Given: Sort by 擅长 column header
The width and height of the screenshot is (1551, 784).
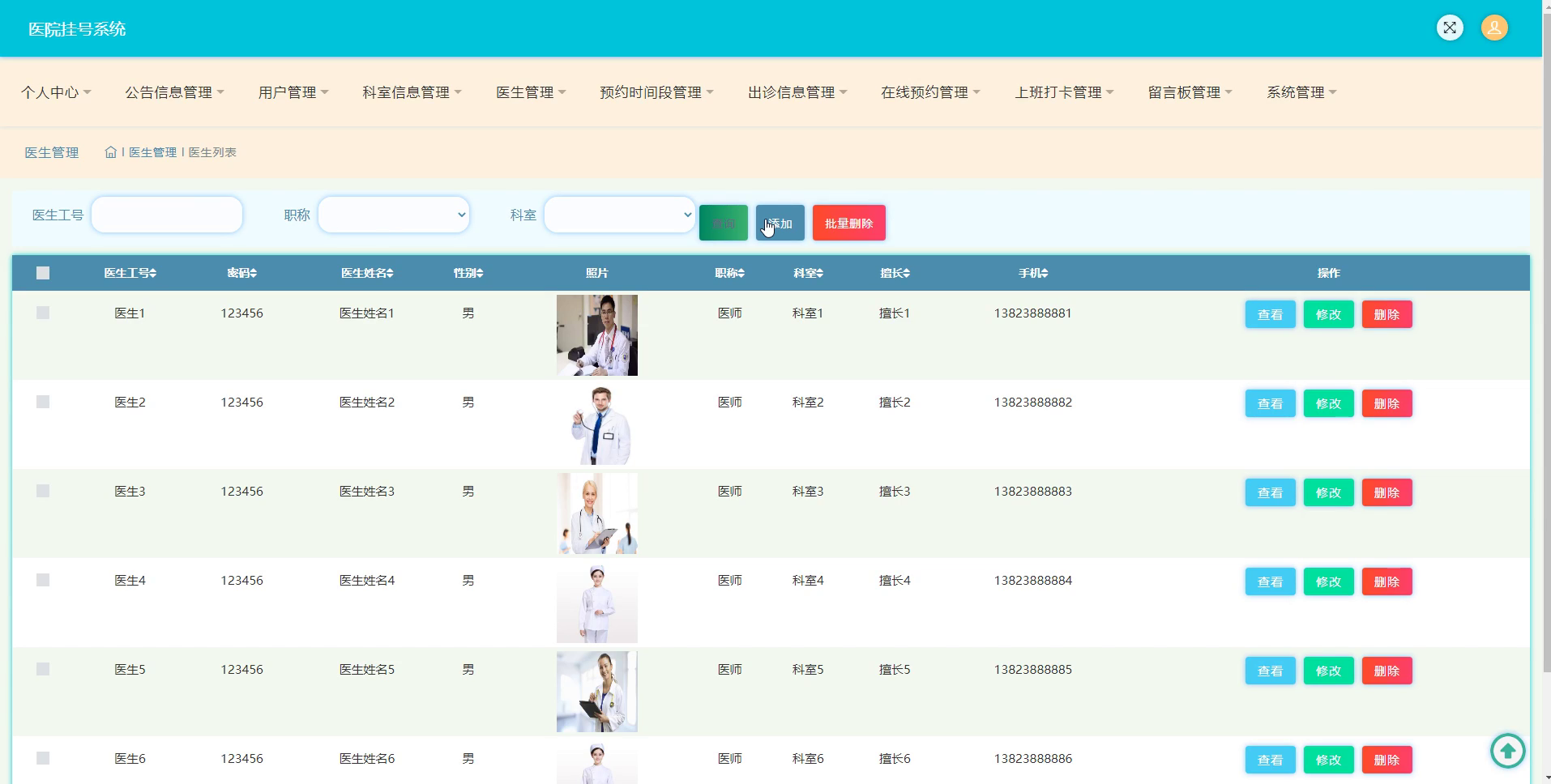Looking at the screenshot, I should pos(895,274).
